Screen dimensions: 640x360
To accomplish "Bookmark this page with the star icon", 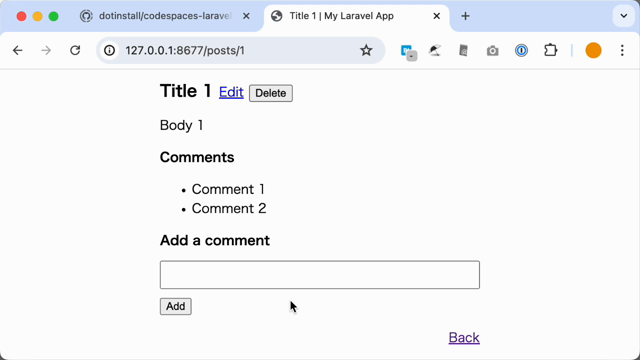I will pos(366,51).
